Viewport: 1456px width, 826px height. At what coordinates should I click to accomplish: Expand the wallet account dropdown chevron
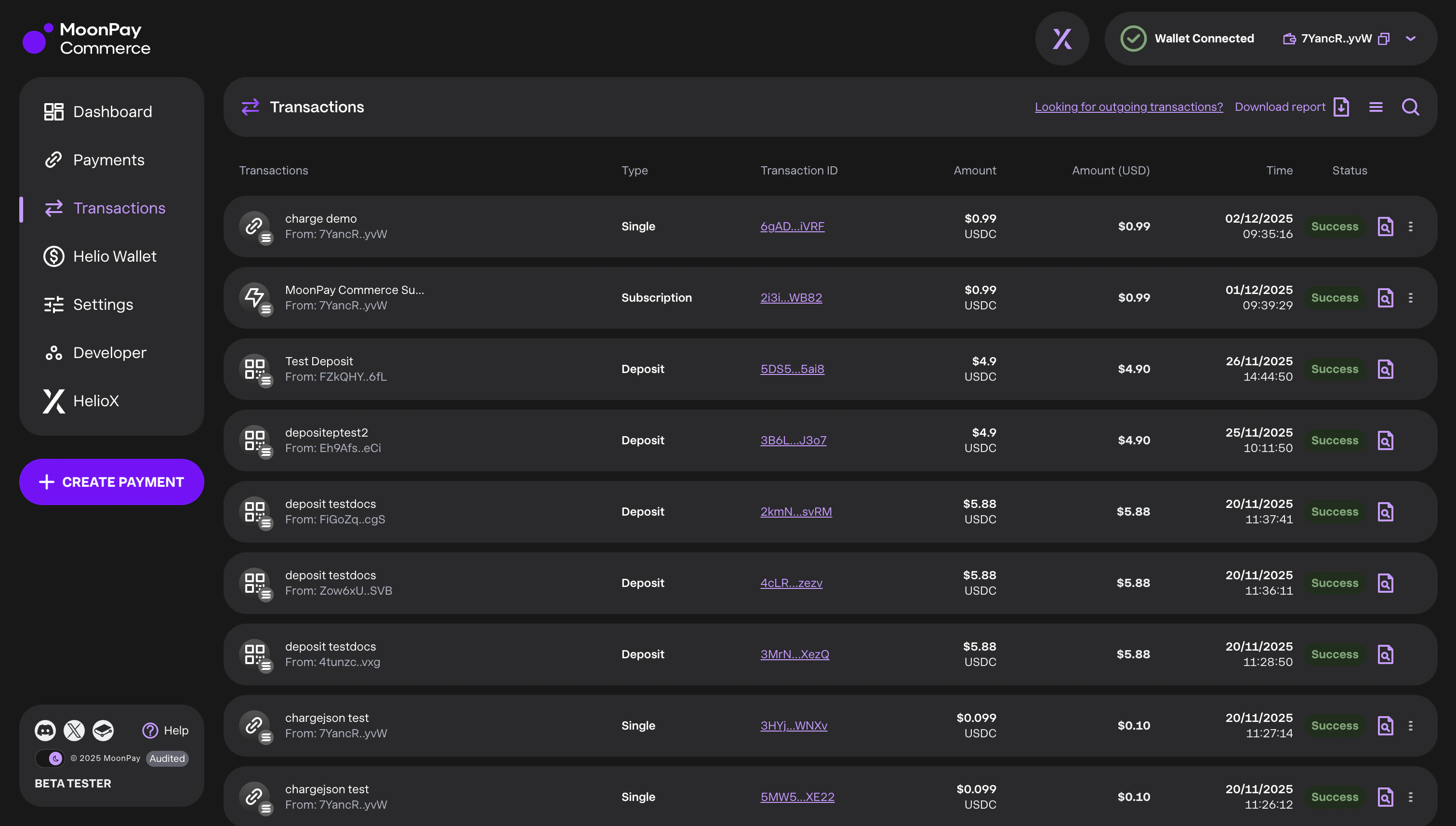[x=1411, y=39]
